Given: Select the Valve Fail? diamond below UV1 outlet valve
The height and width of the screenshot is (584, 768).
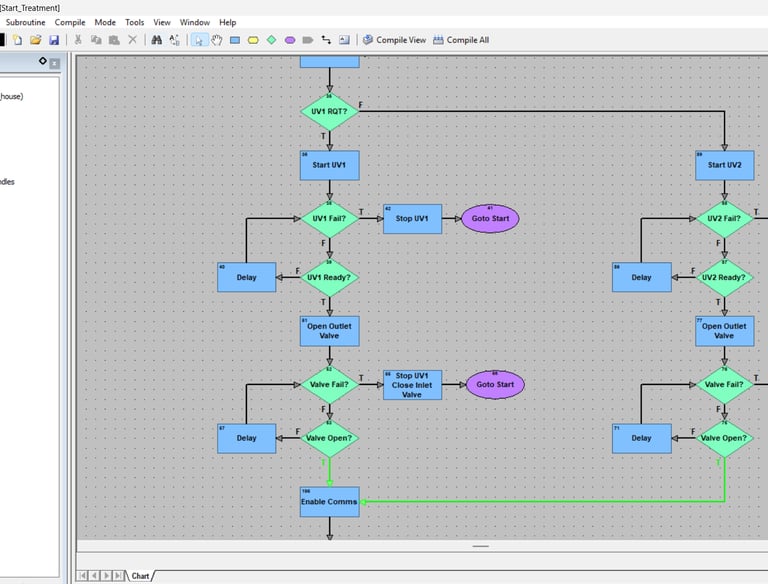Looking at the screenshot, I should (330, 385).
